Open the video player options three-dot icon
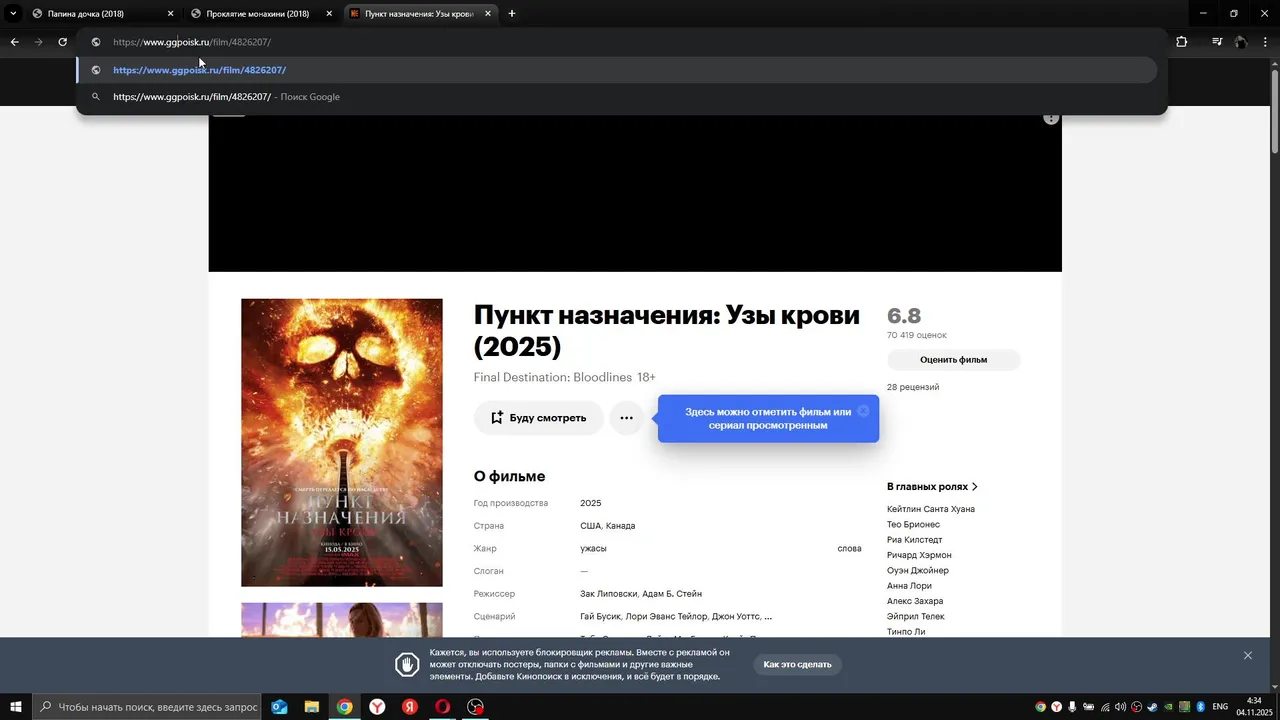 1051,118
